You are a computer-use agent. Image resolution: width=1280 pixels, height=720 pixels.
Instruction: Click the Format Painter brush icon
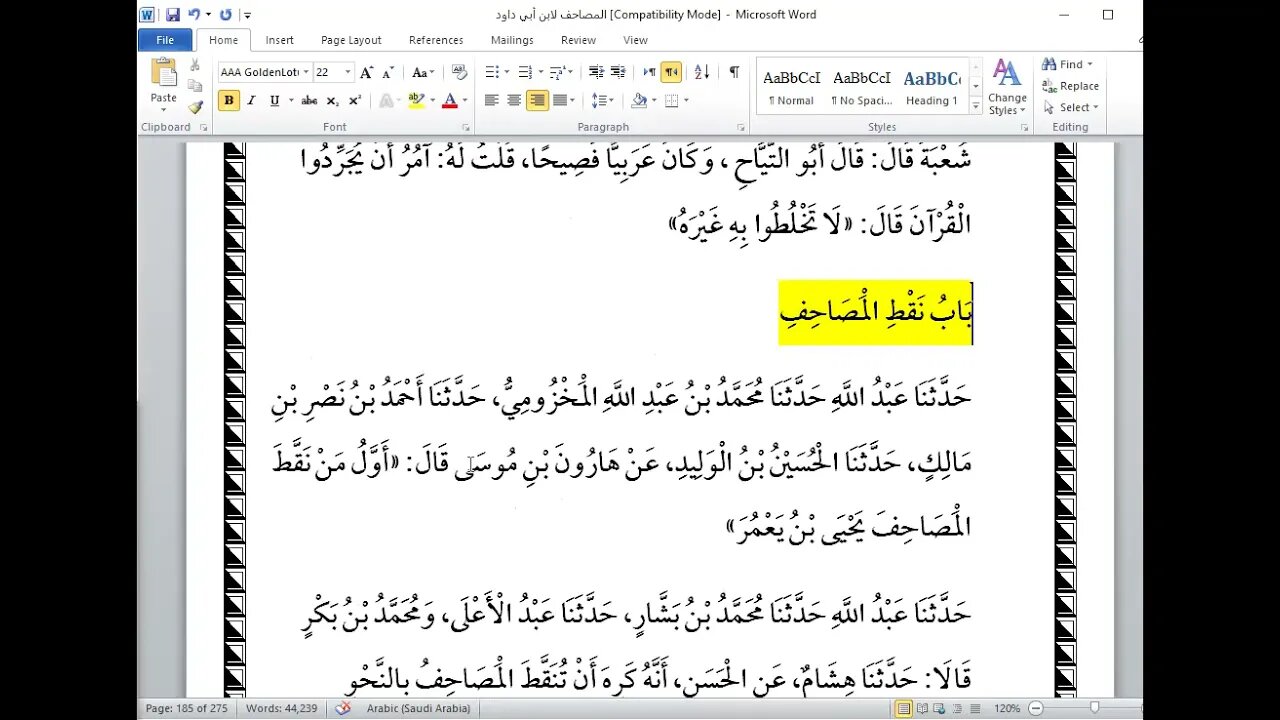tap(195, 107)
